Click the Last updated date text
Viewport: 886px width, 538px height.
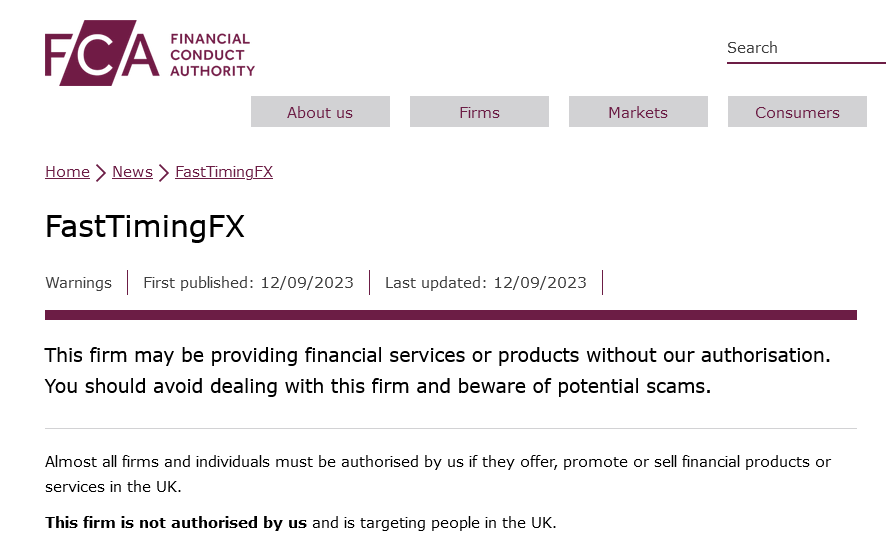[x=486, y=283]
